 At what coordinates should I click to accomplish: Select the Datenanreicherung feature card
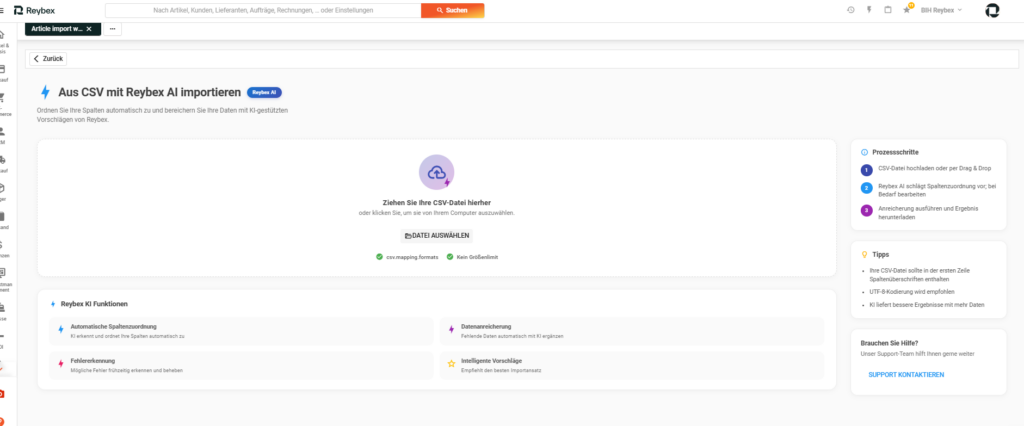coord(632,331)
